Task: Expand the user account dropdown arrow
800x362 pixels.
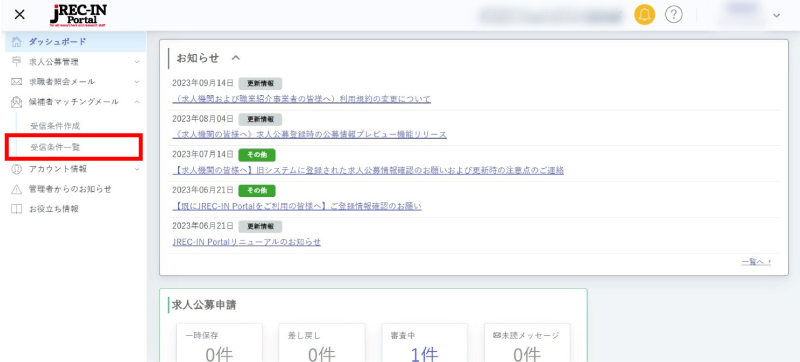Action: [x=777, y=16]
